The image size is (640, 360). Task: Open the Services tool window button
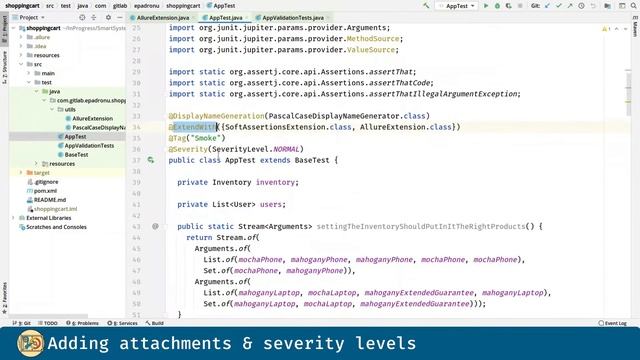[122, 323]
